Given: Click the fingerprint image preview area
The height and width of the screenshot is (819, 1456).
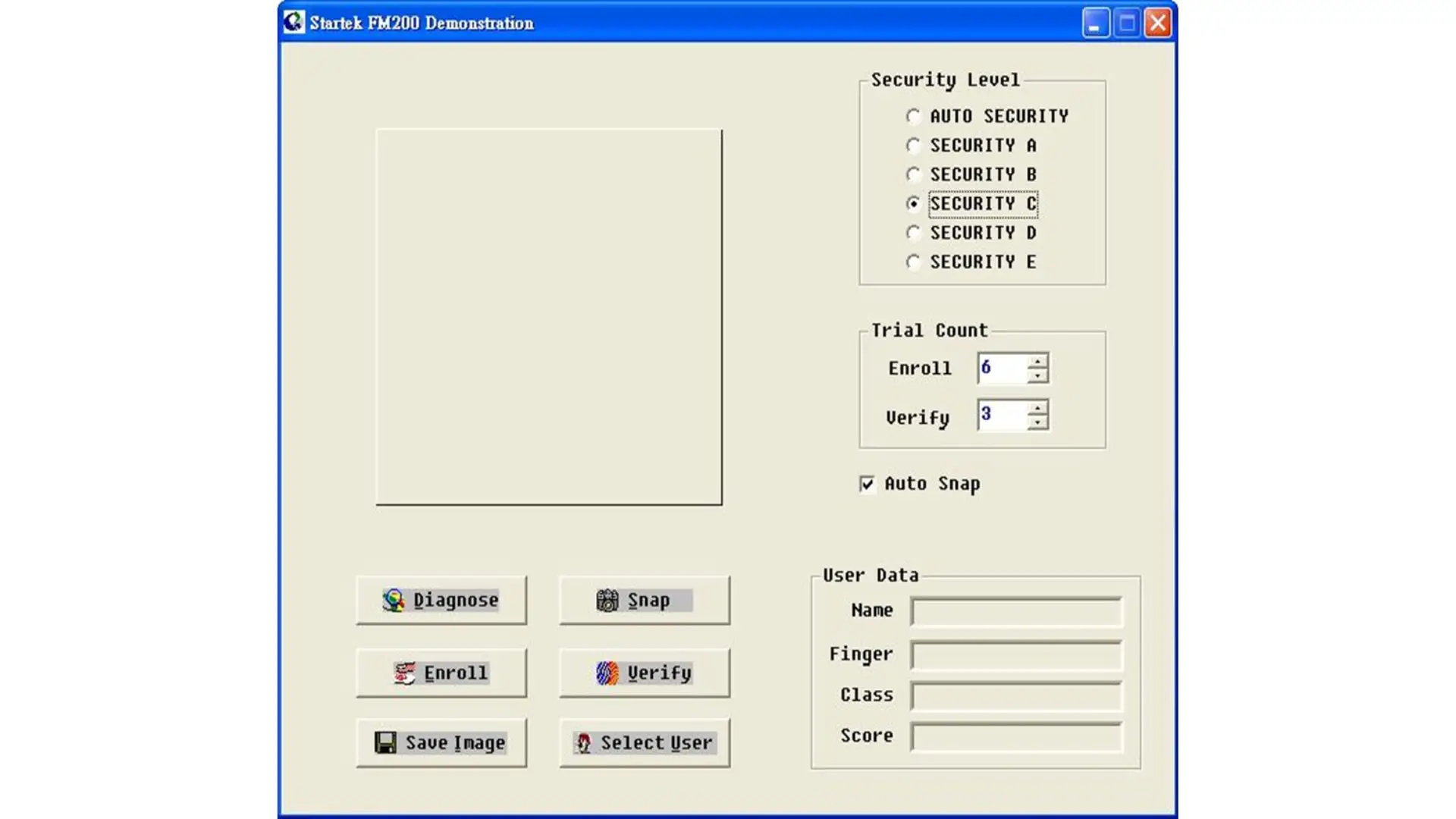Looking at the screenshot, I should click(x=549, y=317).
